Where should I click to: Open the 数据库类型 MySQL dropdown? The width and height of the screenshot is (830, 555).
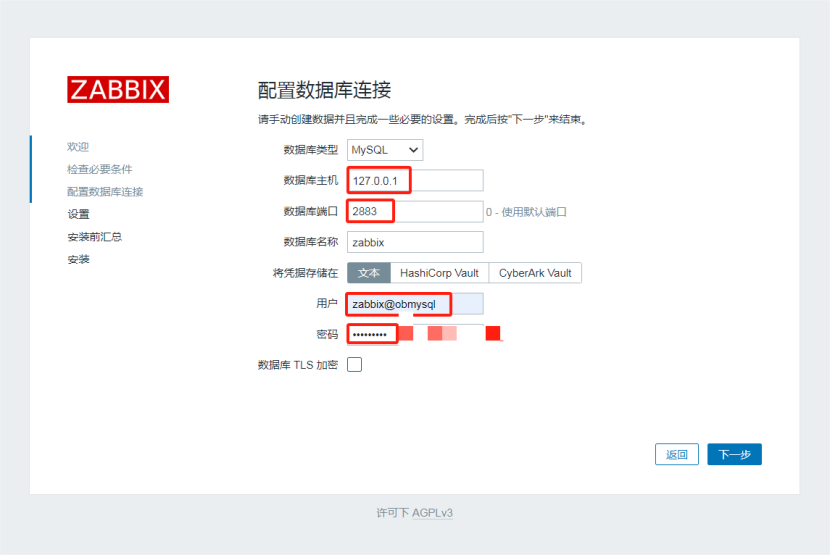click(385, 150)
